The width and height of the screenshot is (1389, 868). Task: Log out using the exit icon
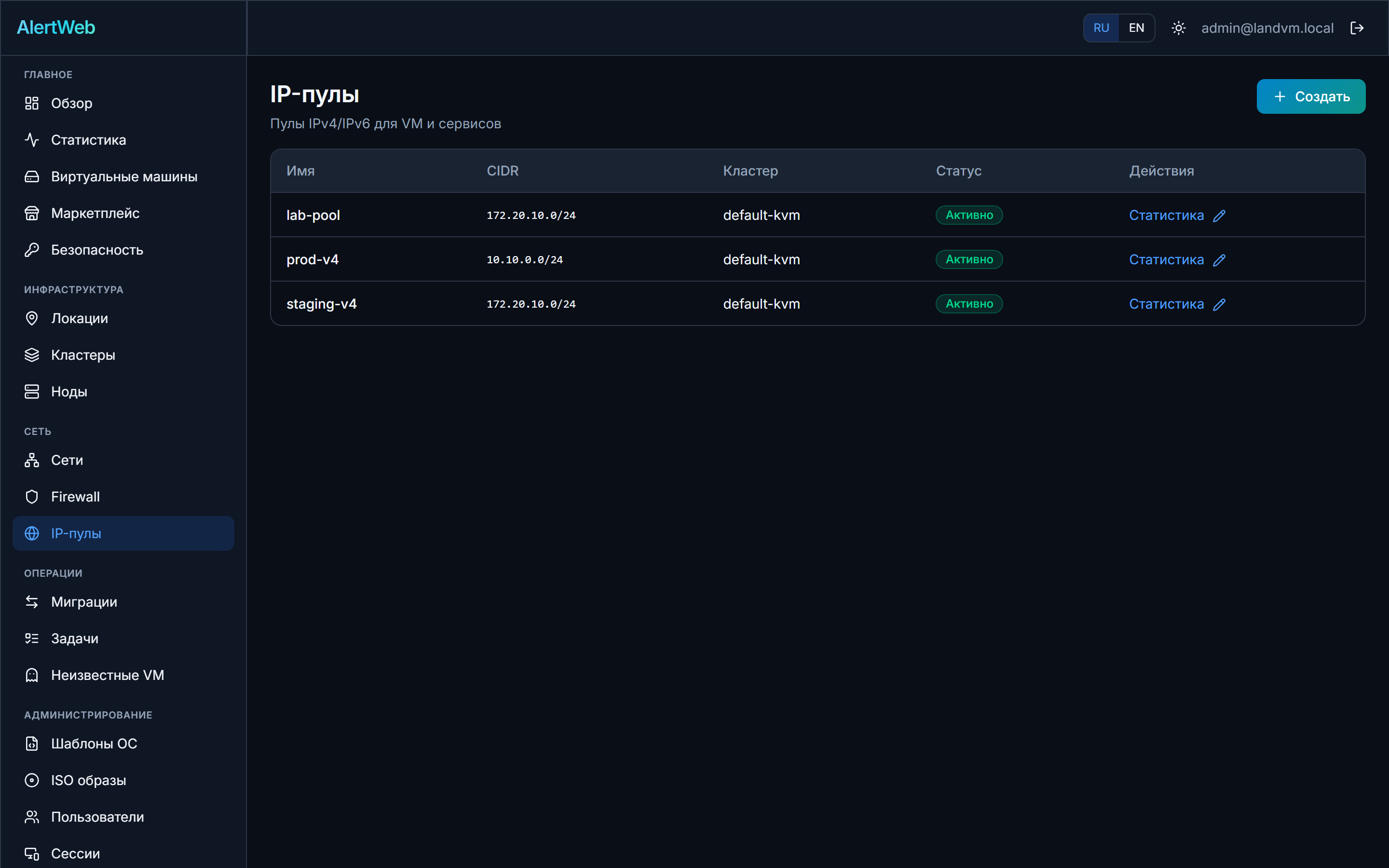click(1357, 28)
